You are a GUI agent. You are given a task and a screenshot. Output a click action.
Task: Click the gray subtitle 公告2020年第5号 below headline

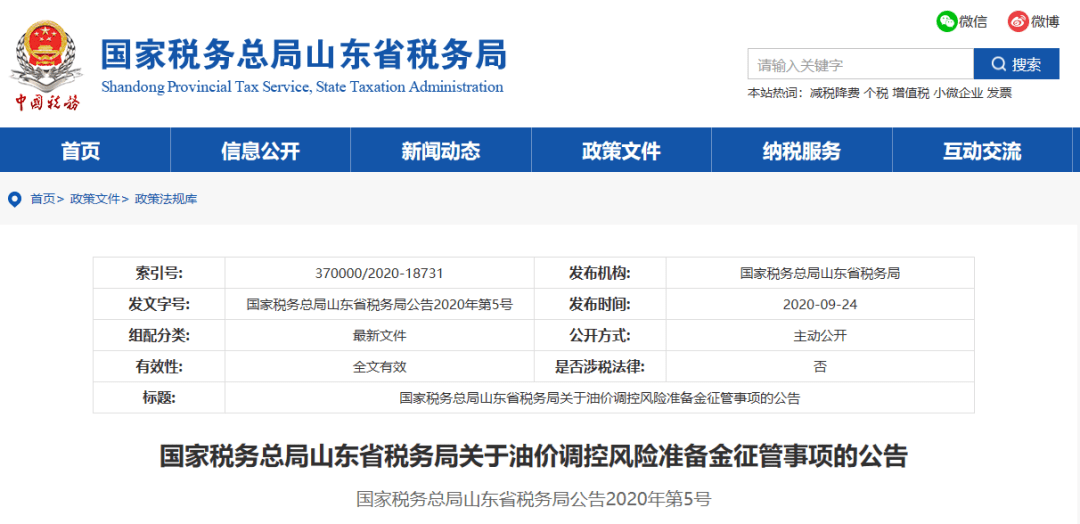[533, 499]
